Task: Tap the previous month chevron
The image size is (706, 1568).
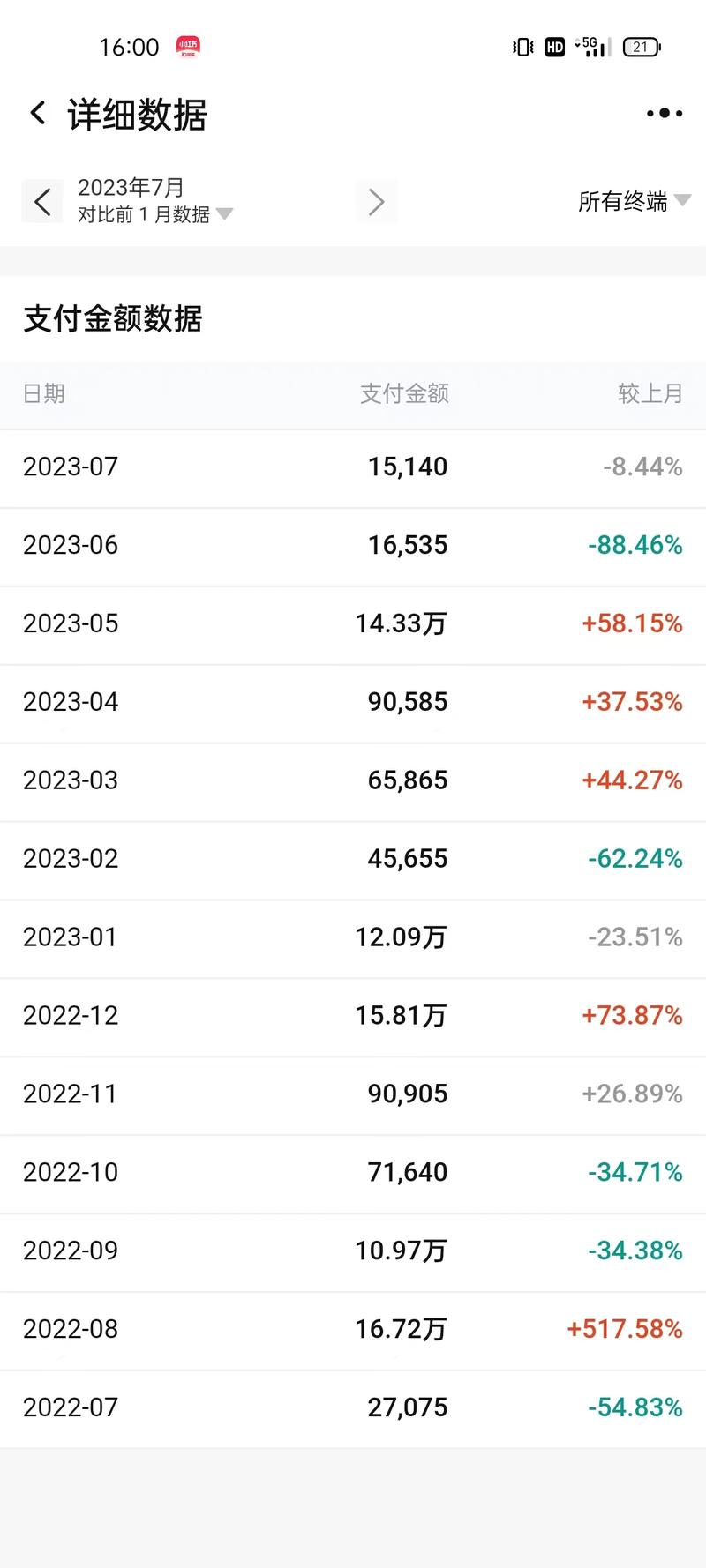Action: click(41, 201)
